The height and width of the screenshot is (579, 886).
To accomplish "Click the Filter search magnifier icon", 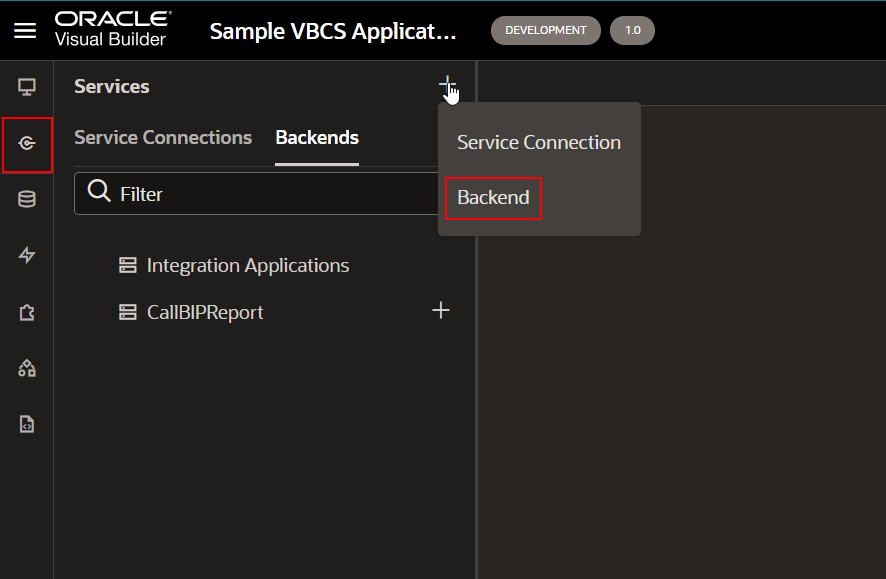I will (99, 191).
